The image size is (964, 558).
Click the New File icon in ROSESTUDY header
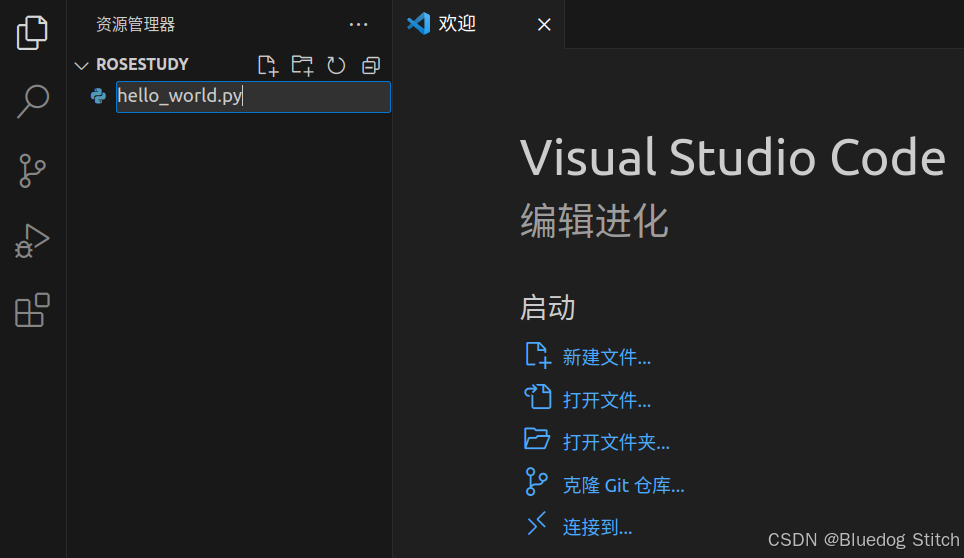tap(268, 65)
